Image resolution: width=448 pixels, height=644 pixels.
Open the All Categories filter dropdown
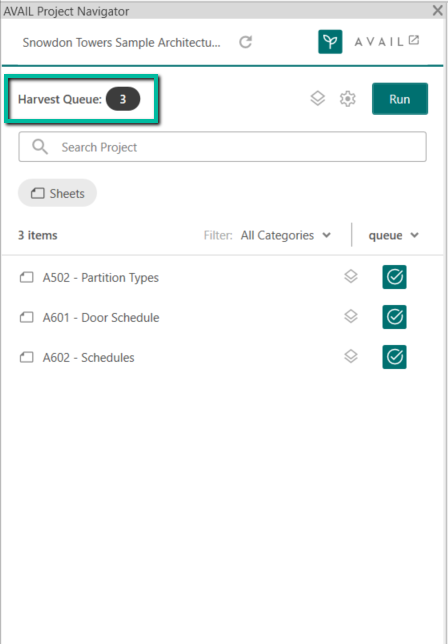click(286, 235)
